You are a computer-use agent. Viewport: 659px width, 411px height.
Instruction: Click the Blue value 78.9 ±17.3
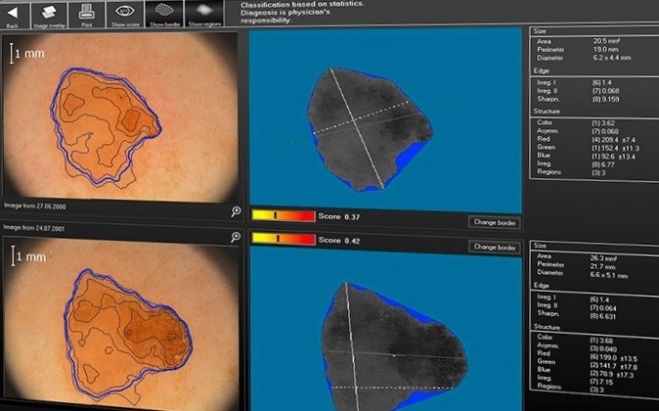(612, 375)
